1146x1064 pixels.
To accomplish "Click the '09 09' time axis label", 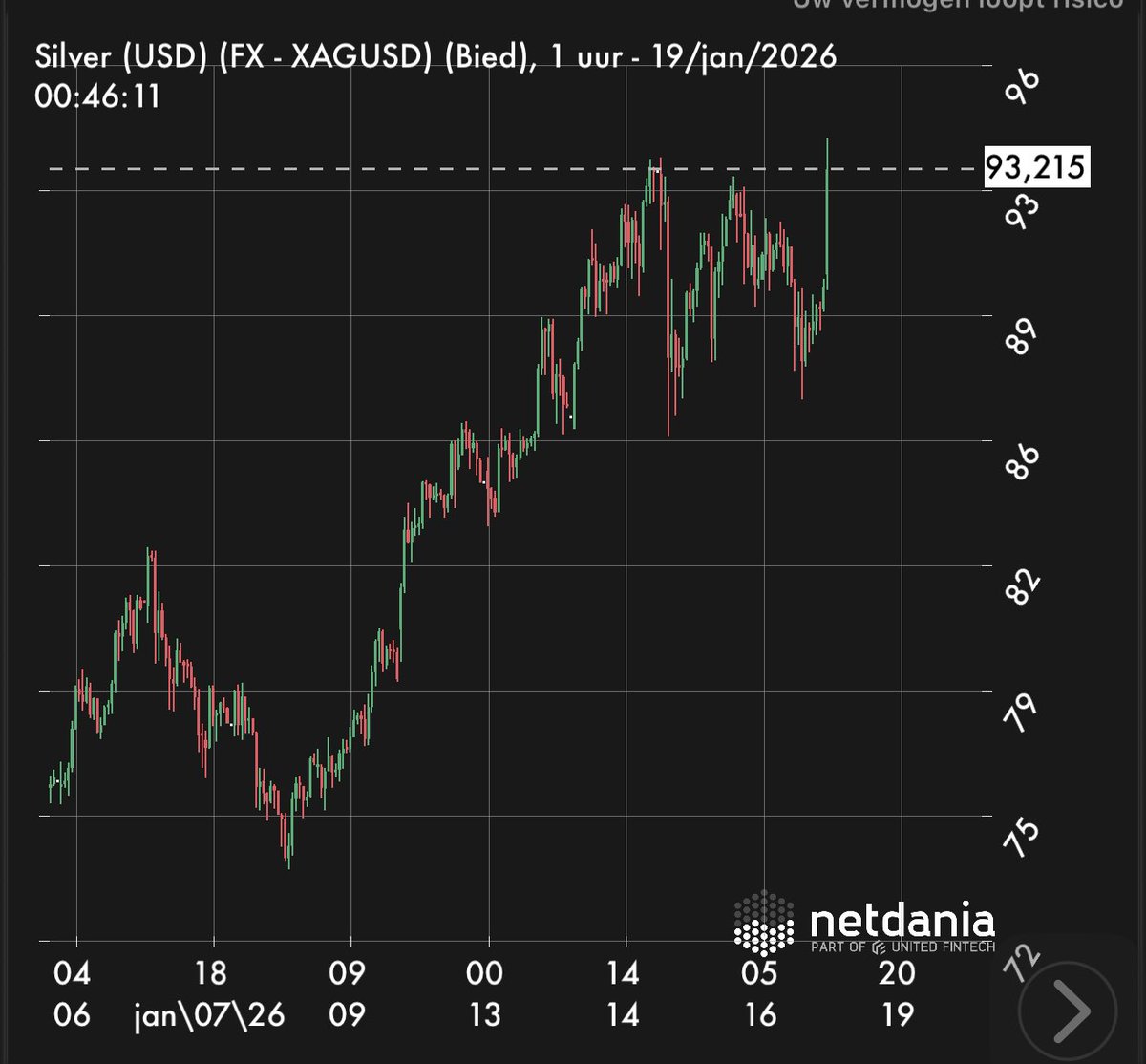I will [348, 993].
